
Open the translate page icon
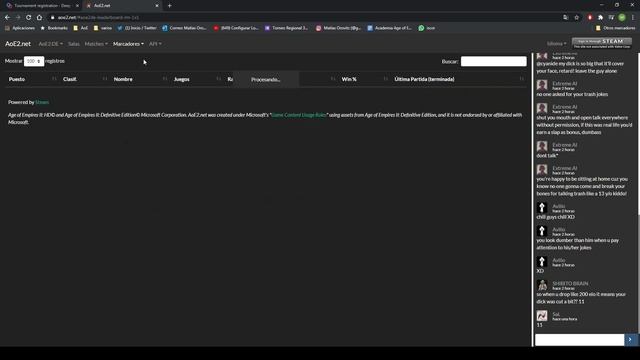point(565,18)
